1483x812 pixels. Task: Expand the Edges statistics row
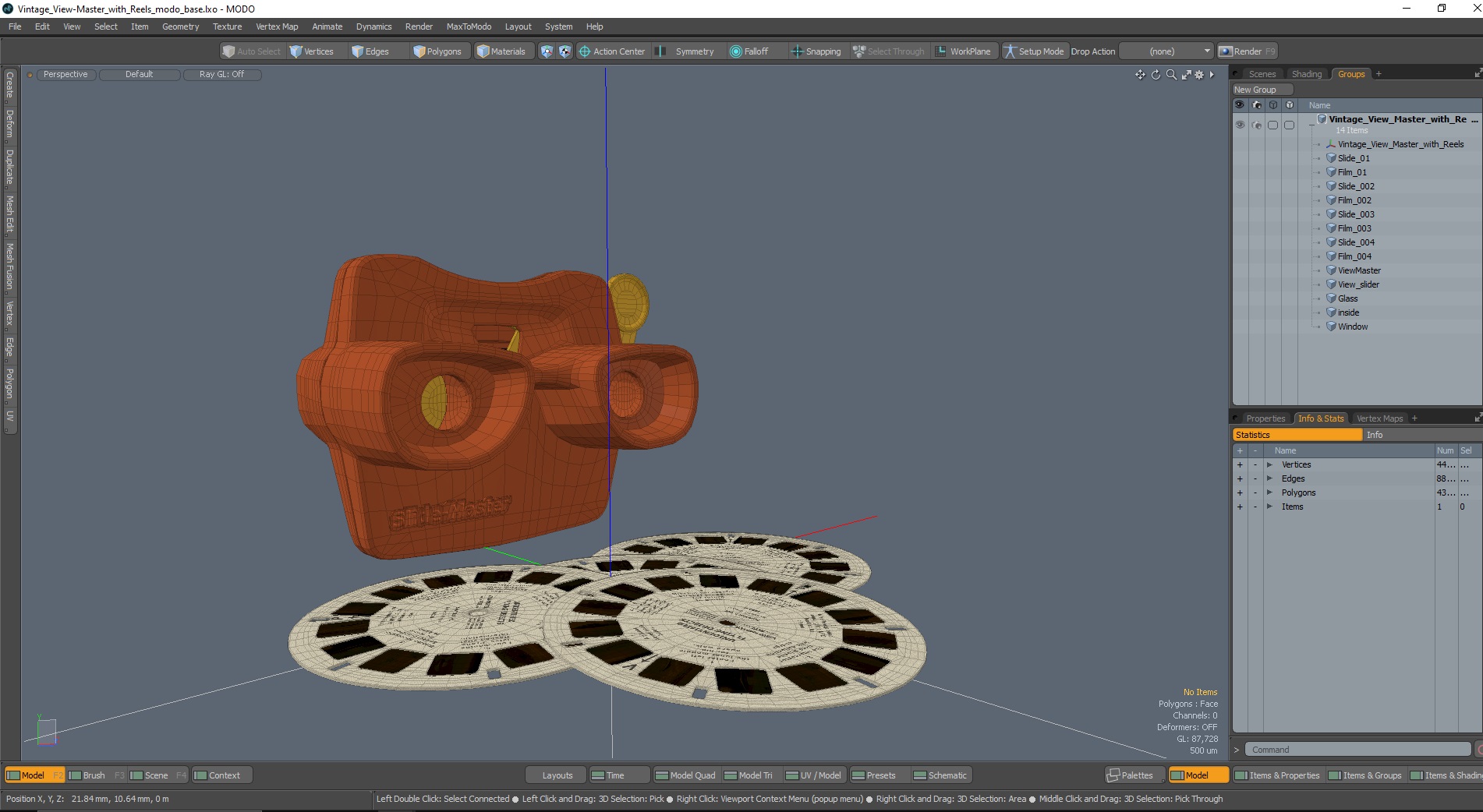coord(1269,479)
